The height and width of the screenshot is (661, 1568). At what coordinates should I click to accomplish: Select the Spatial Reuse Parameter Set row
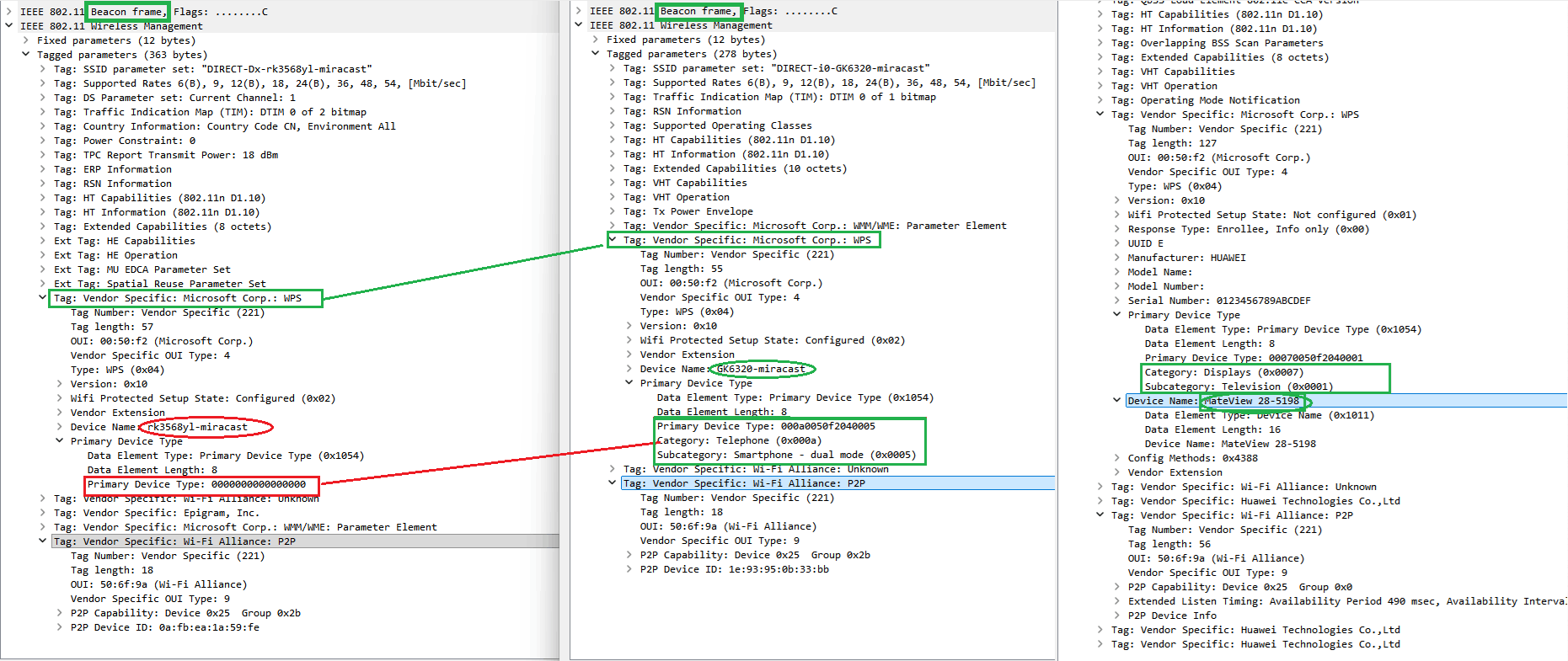coord(160,284)
